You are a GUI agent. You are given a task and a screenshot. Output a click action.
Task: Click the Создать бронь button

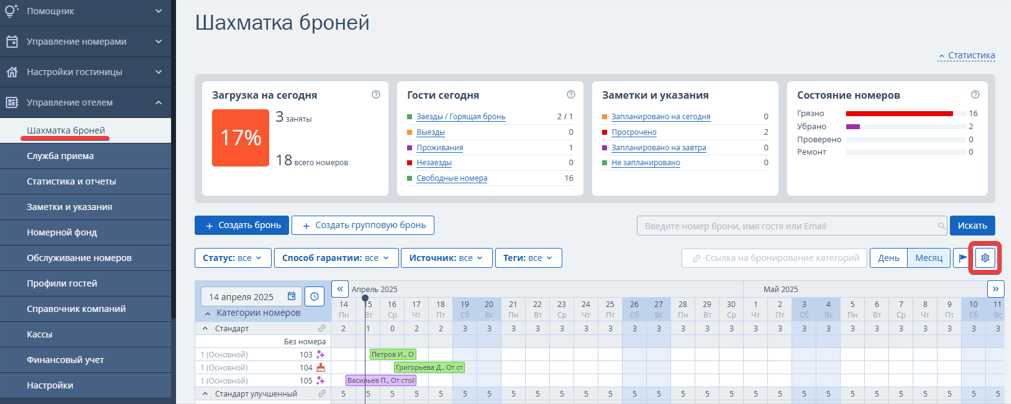(x=242, y=226)
